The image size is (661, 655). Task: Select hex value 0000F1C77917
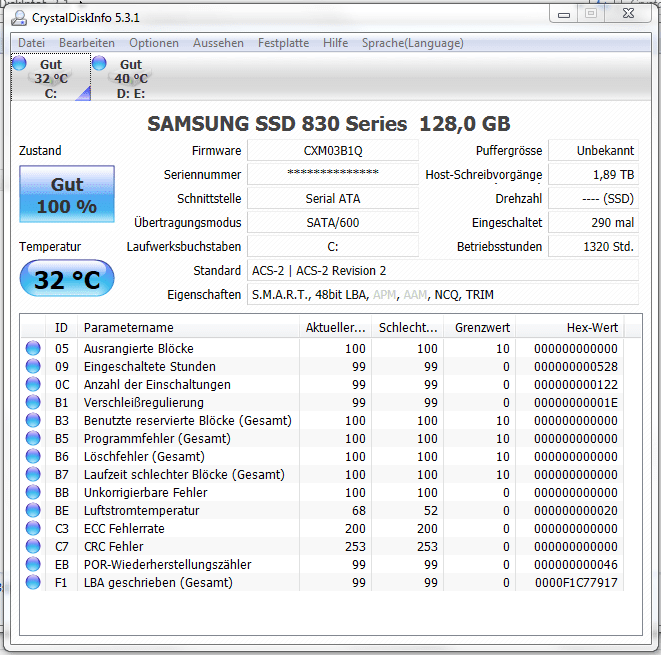(576, 583)
